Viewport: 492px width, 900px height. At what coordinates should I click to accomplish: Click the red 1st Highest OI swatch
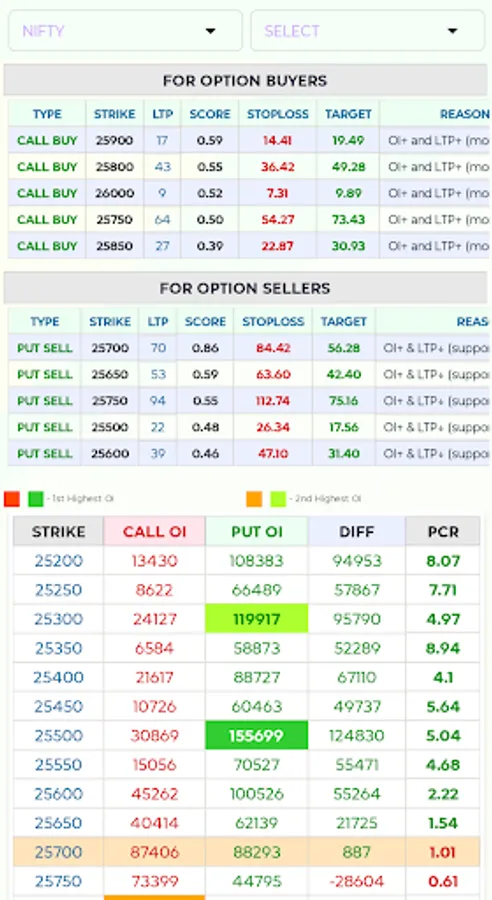12,499
